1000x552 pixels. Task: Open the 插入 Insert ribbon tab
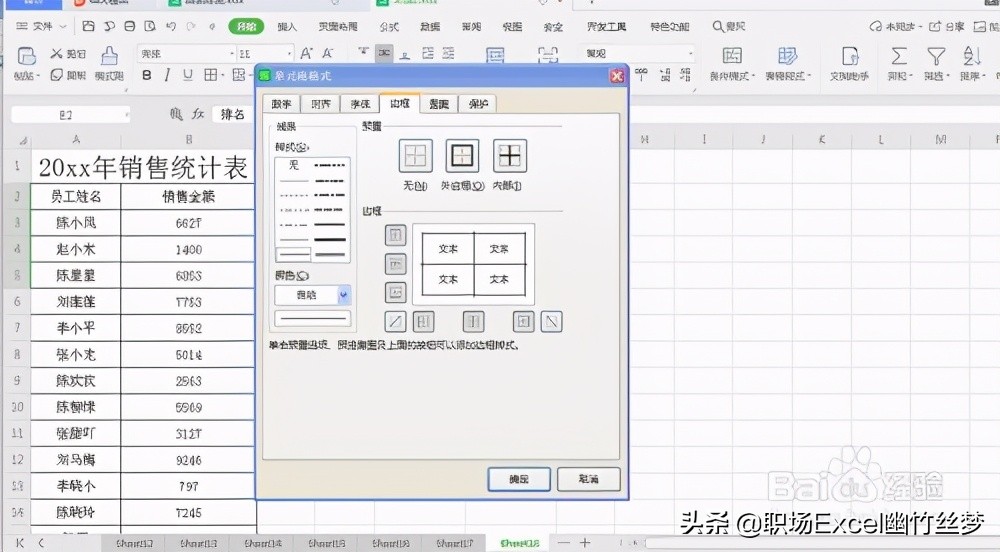[x=287, y=27]
